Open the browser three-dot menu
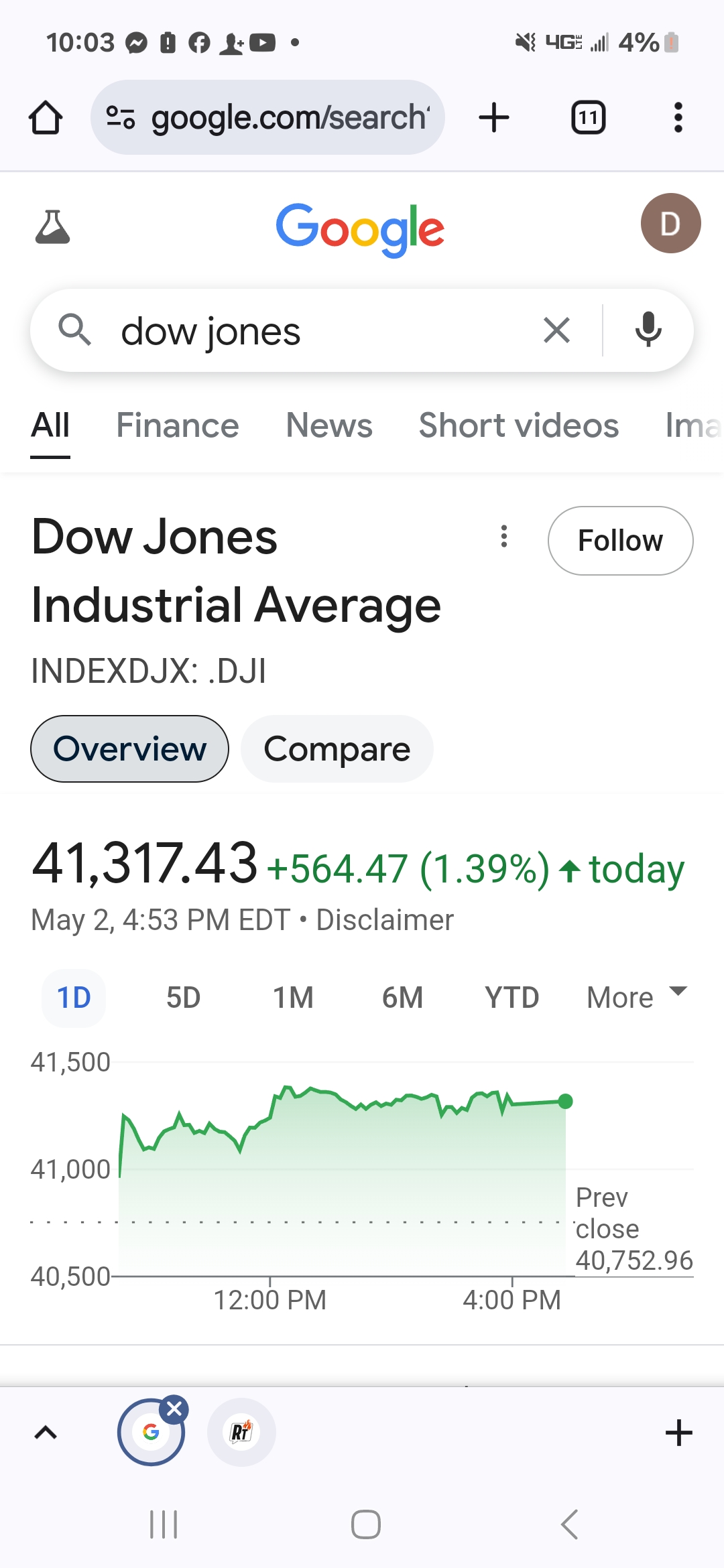This screenshot has width=724, height=1568. pyautogui.click(x=678, y=117)
